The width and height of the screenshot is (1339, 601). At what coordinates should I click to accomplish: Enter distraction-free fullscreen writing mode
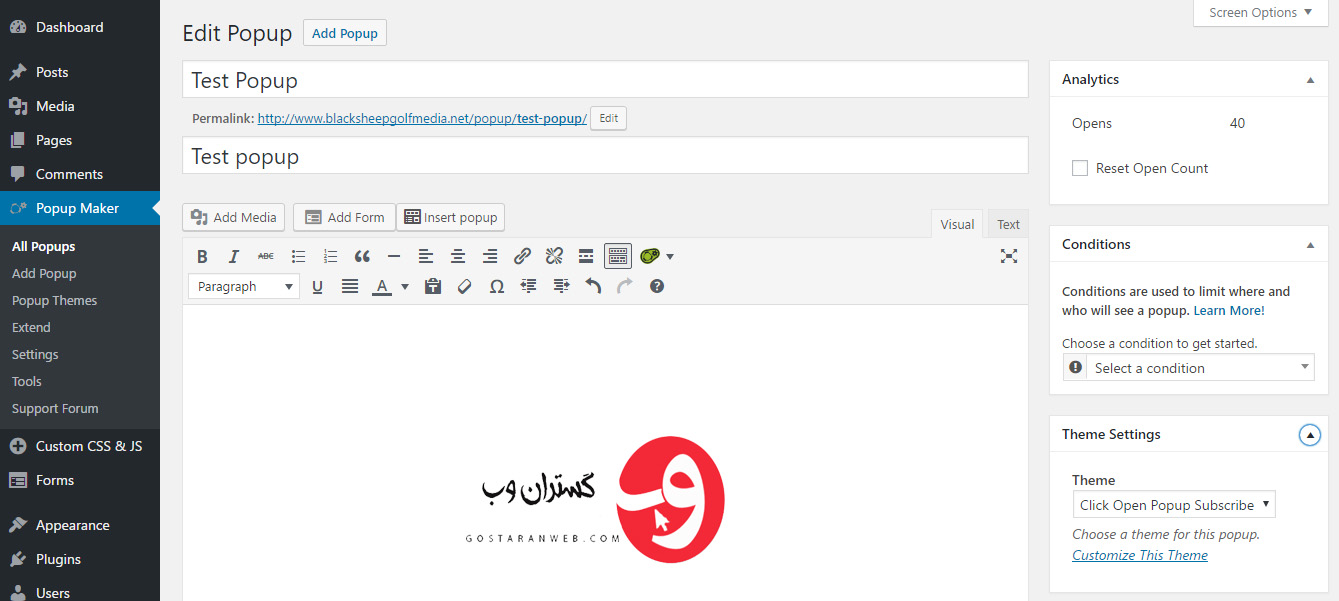(1009, 256)
